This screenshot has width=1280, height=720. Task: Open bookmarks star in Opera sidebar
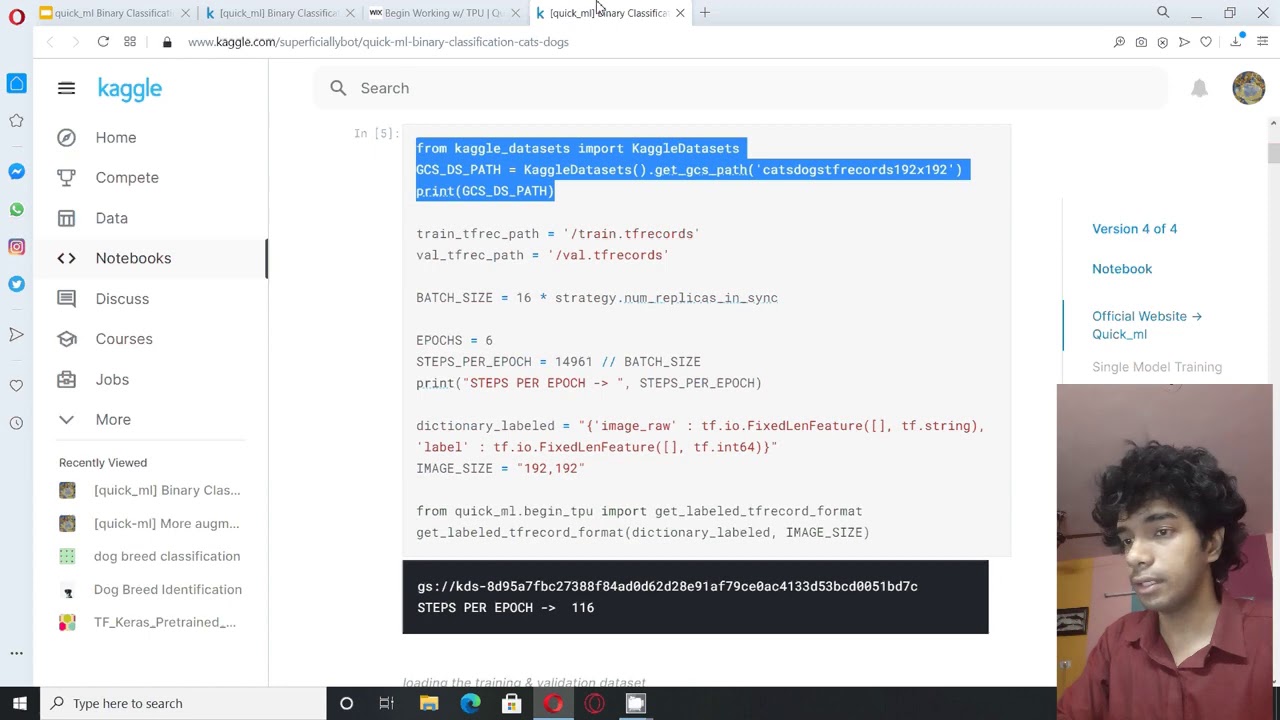(16, 121)
